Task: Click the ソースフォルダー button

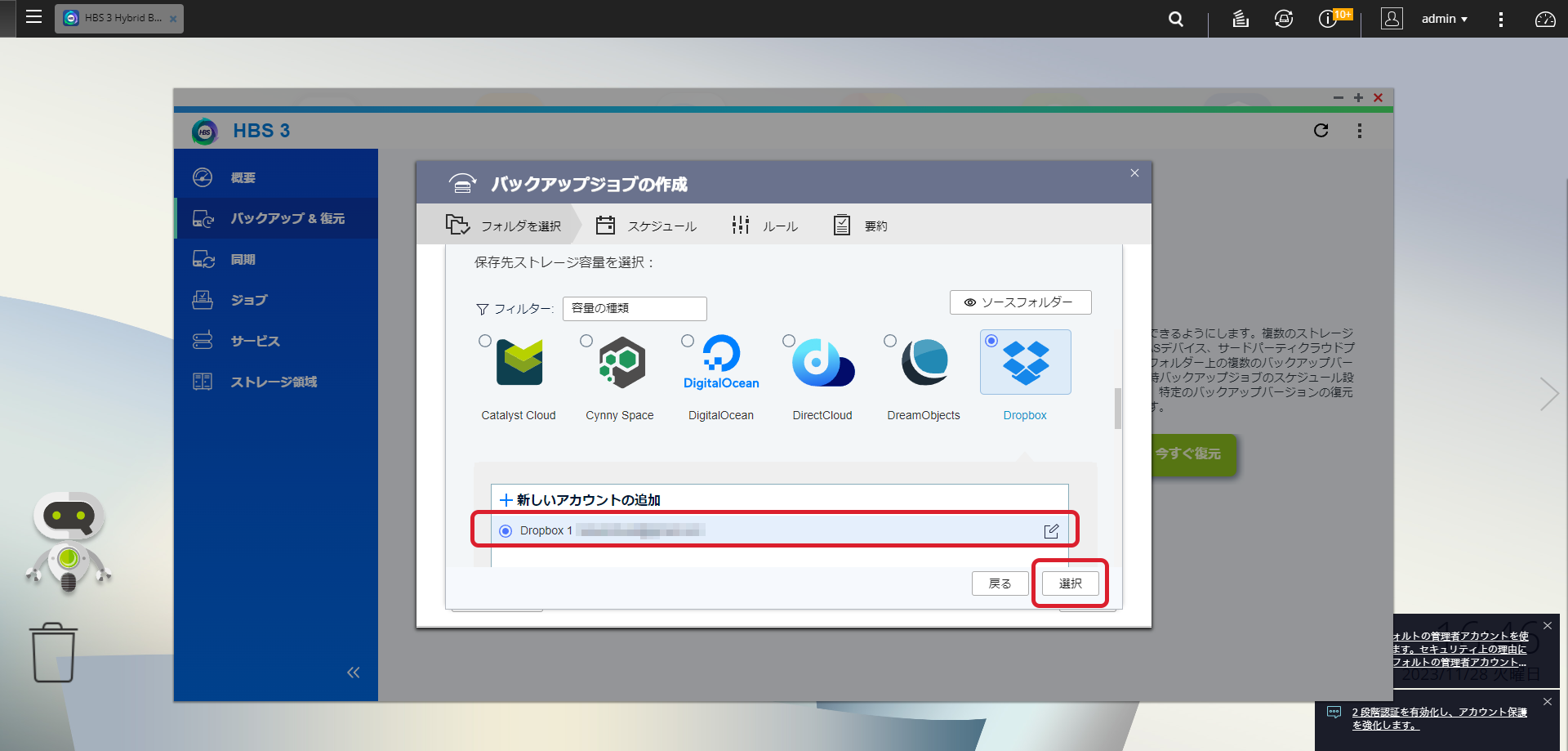Action: coord(1020,302)
